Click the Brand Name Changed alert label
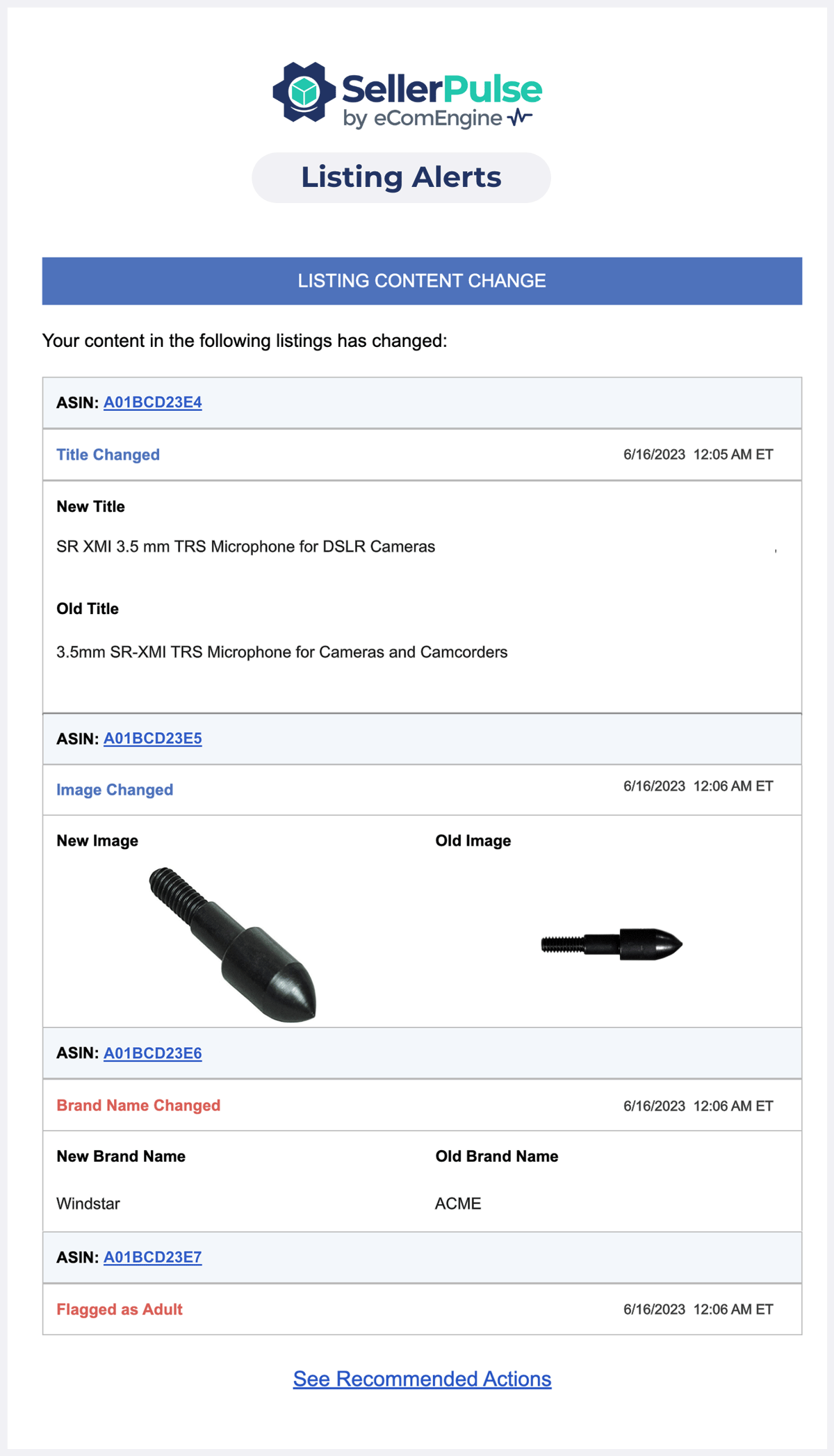This screenshot has height=1456, width=834. coord(138,1105)
